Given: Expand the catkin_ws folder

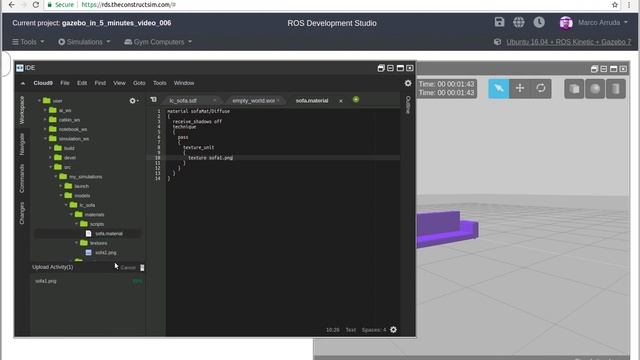Looking at the screenshot, I should [x=45, y=120].
